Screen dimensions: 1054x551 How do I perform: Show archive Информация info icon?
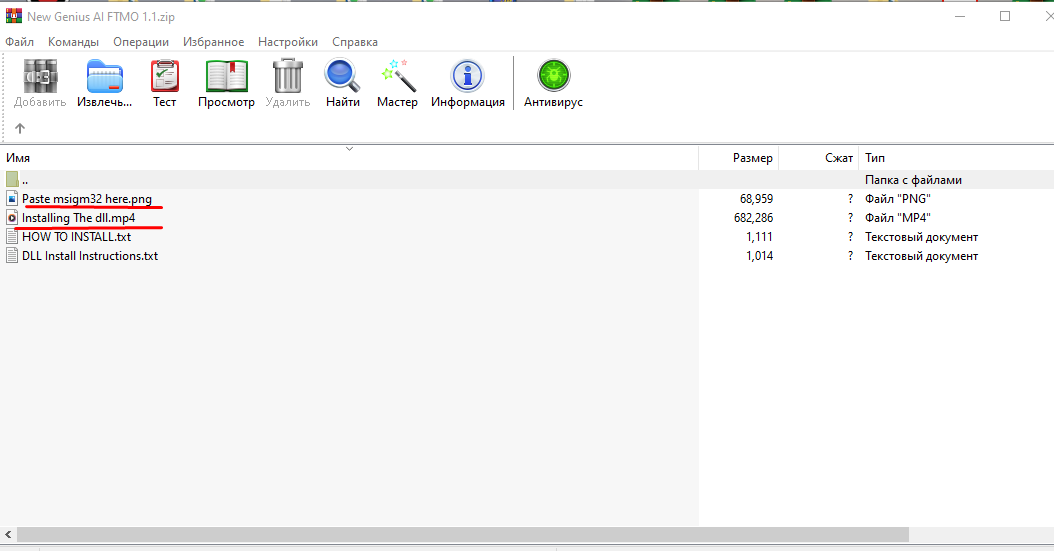tap(467, 76)
